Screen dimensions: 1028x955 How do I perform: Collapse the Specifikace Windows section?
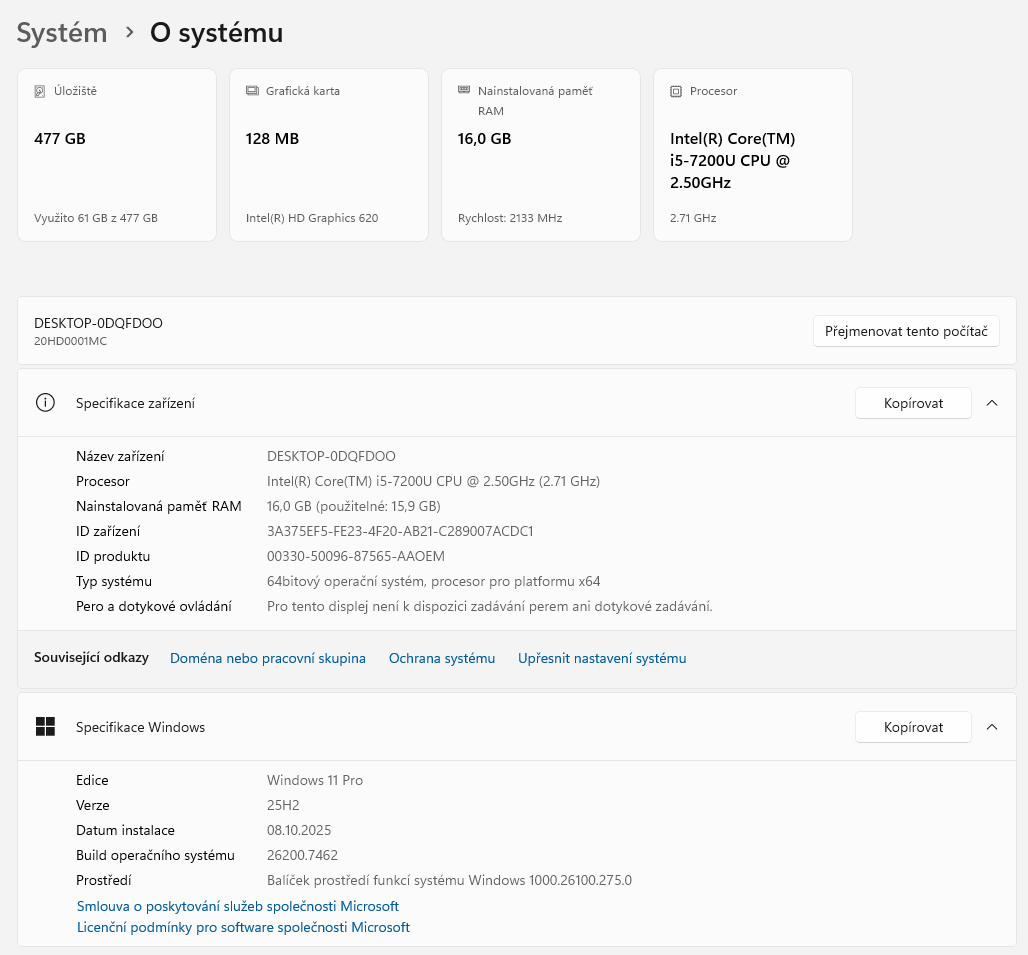click(x=992, y=727)
